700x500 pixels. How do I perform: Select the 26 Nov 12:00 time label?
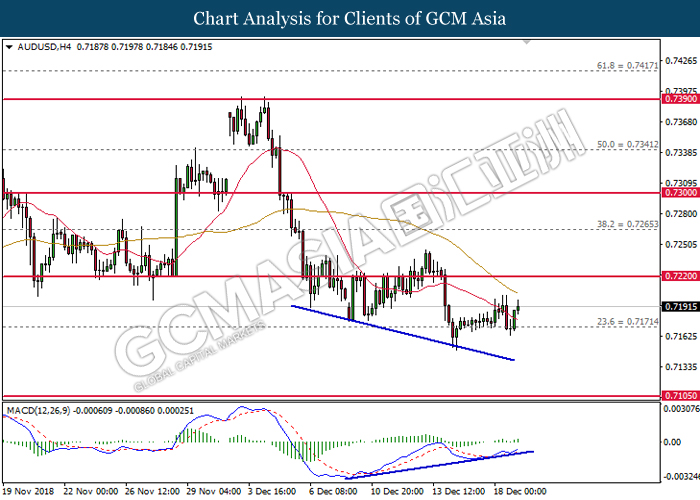coord(152,492)
